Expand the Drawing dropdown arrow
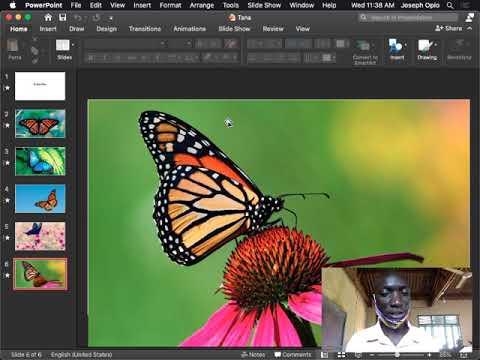480x360 pixels. click(435, 45)
